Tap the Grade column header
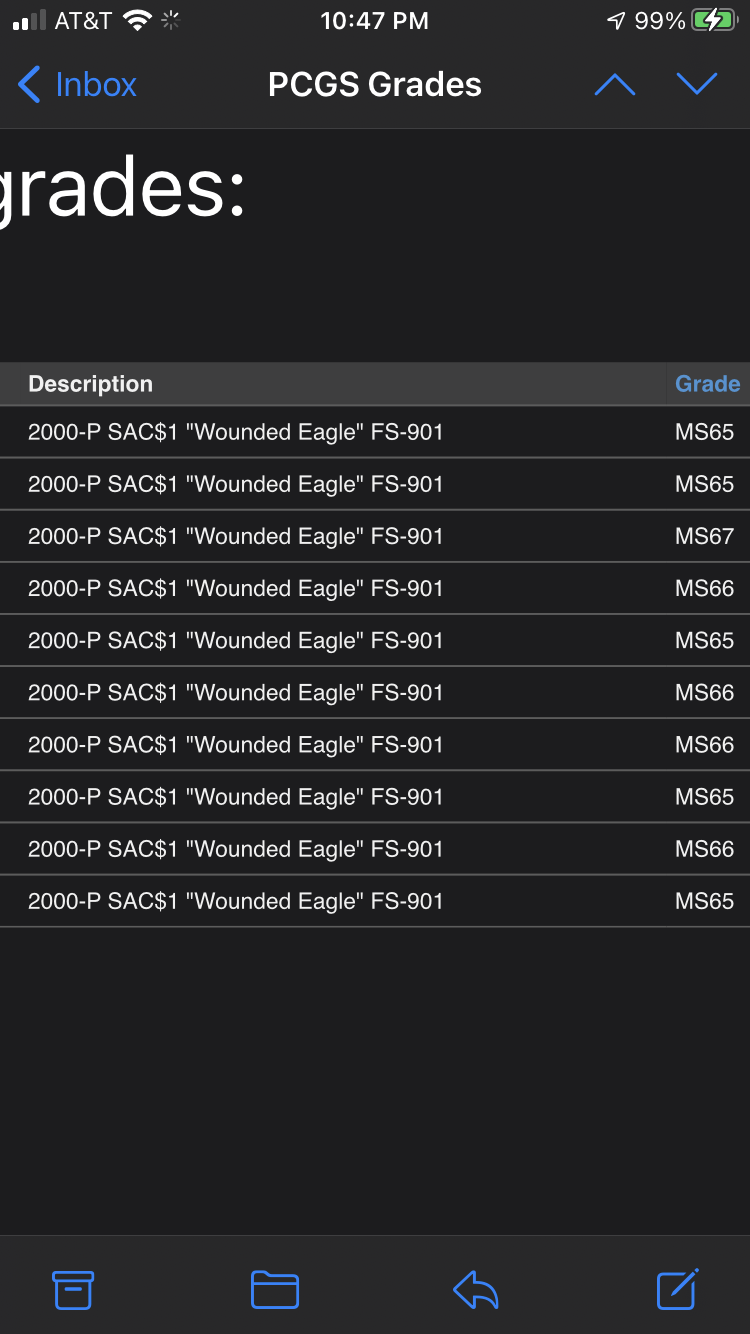The height and width of the screenshot is (1334, 750). [x=707, y=384]
